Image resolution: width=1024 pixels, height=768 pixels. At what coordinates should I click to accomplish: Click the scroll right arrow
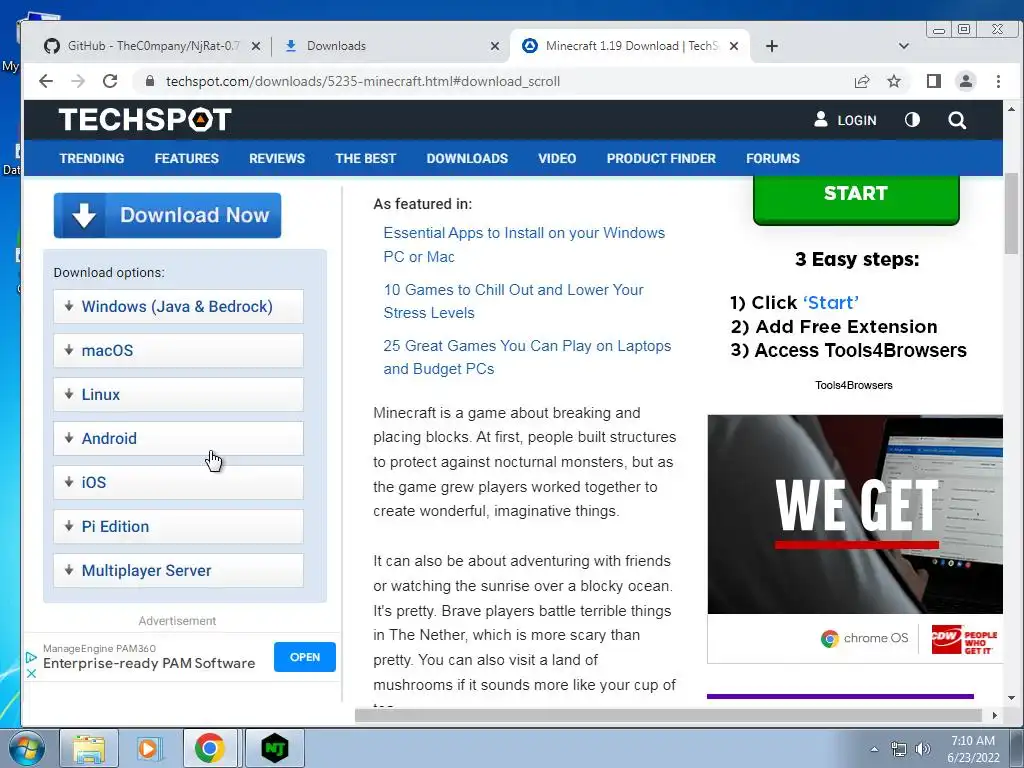995,715
